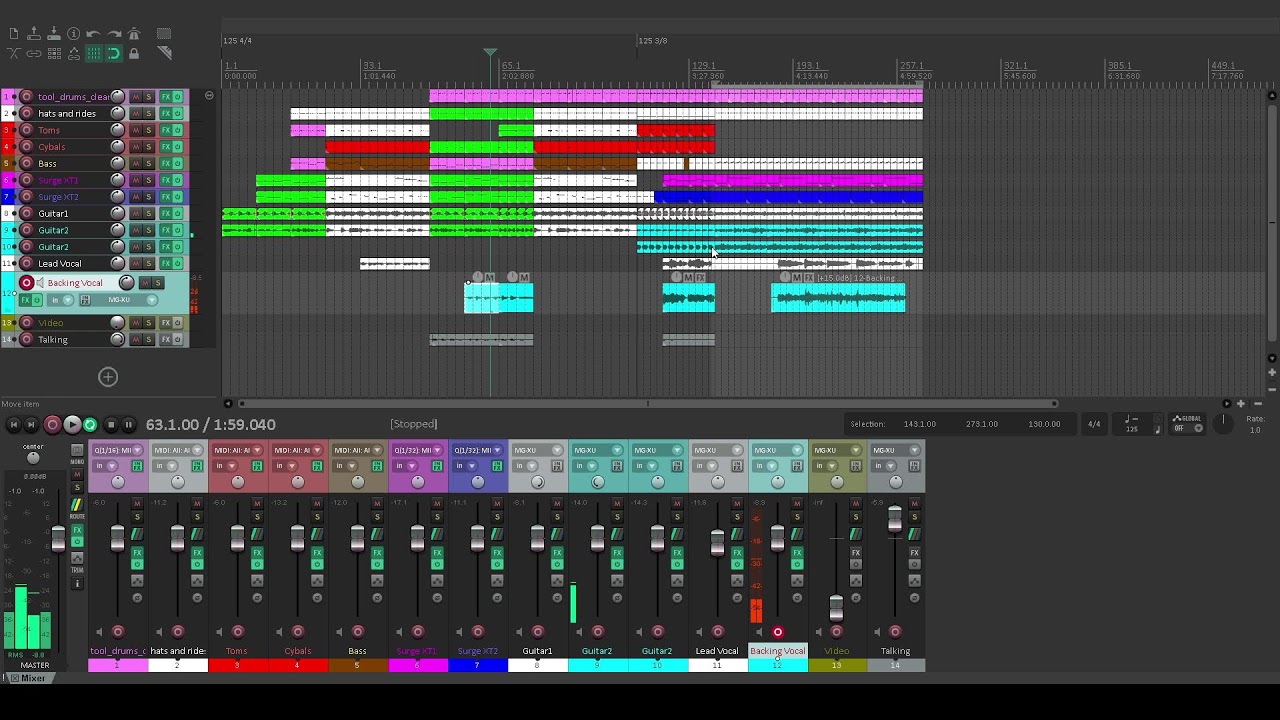
Task: Open Backing Vocal MG-XU dropdown in track panel
Action: click(126, 300)
